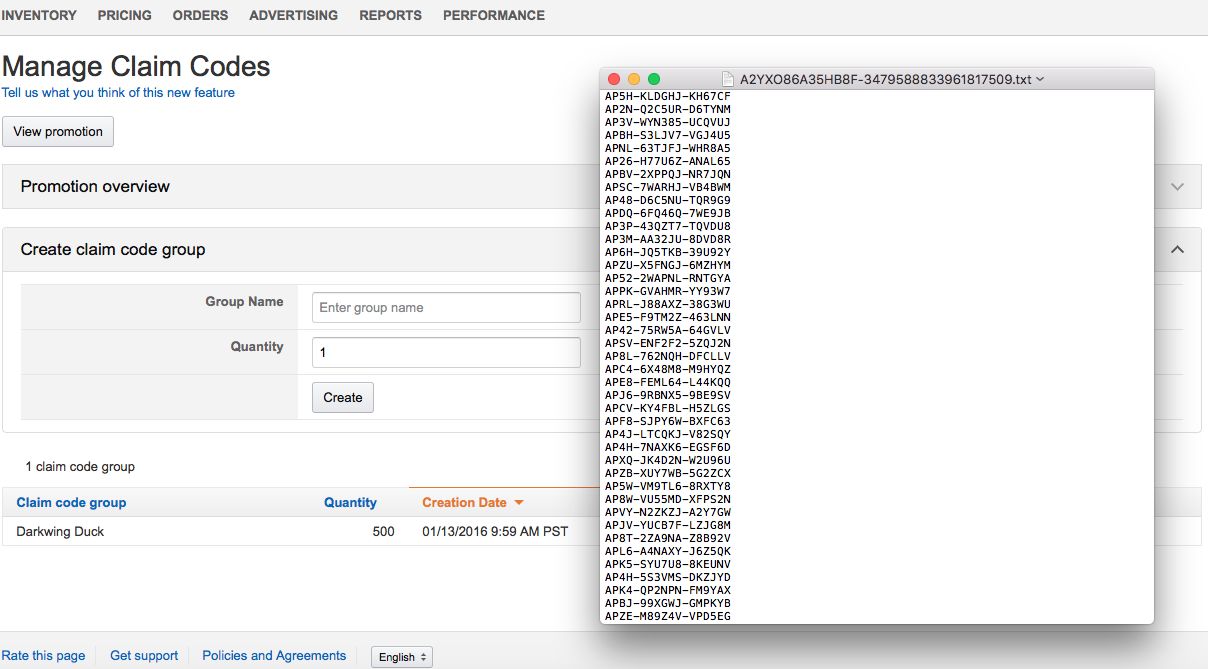
Task: Expand the Promotion overview section chevron
Action: point(1177,187)
